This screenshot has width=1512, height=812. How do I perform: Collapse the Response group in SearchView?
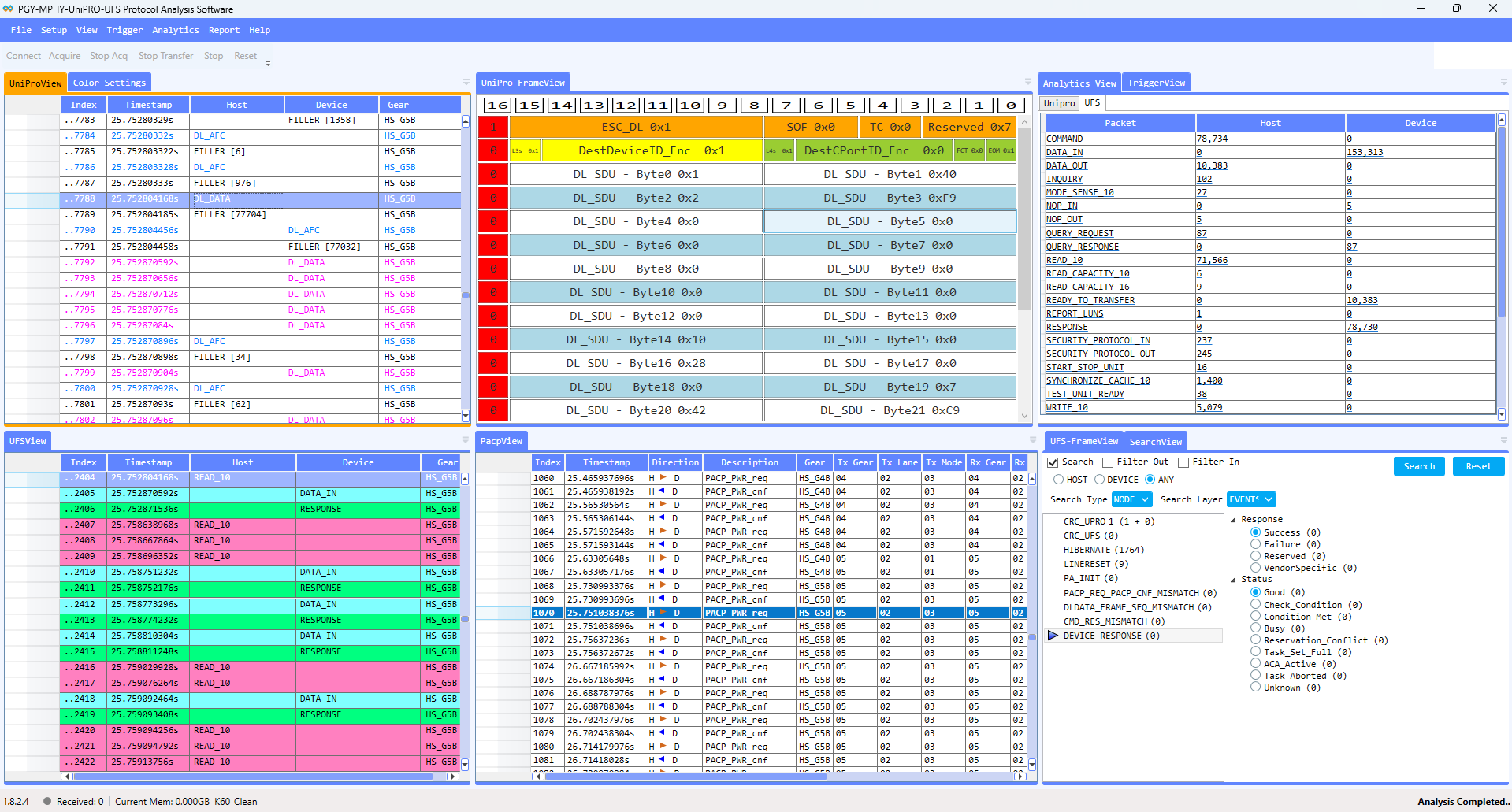click(x=1233, y=520)
